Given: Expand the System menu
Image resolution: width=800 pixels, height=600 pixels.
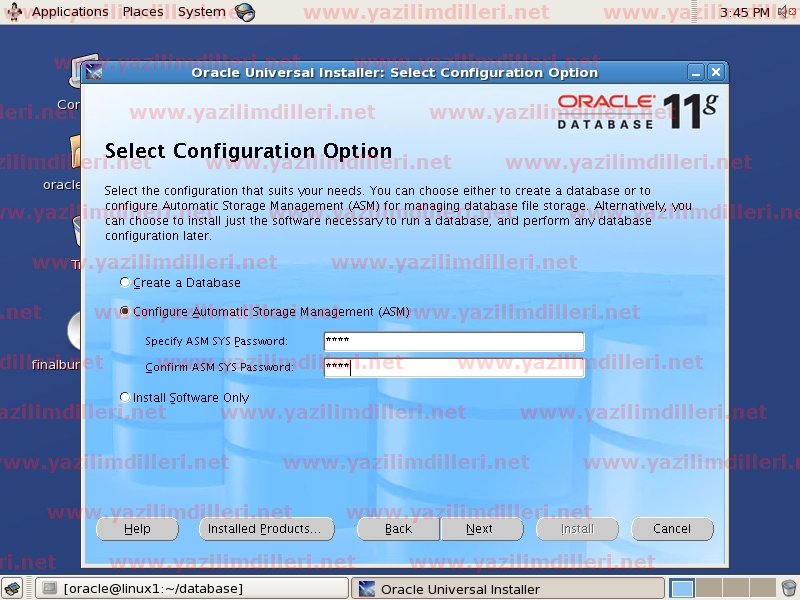Looking at the screenshot, I should [201, 12].
